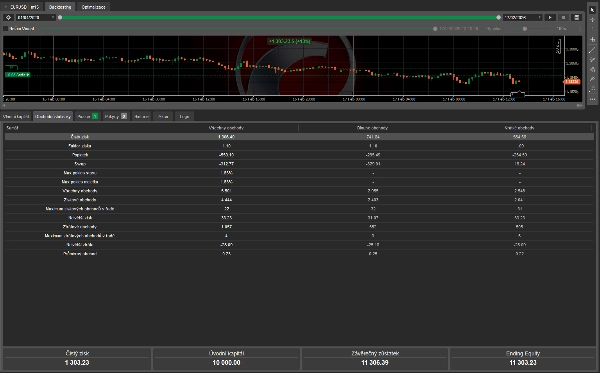Start the backtest with the play button
Image resolution: width=600 pixels, height=373 pixels.
pyautogui.click(x=550, y=18)
